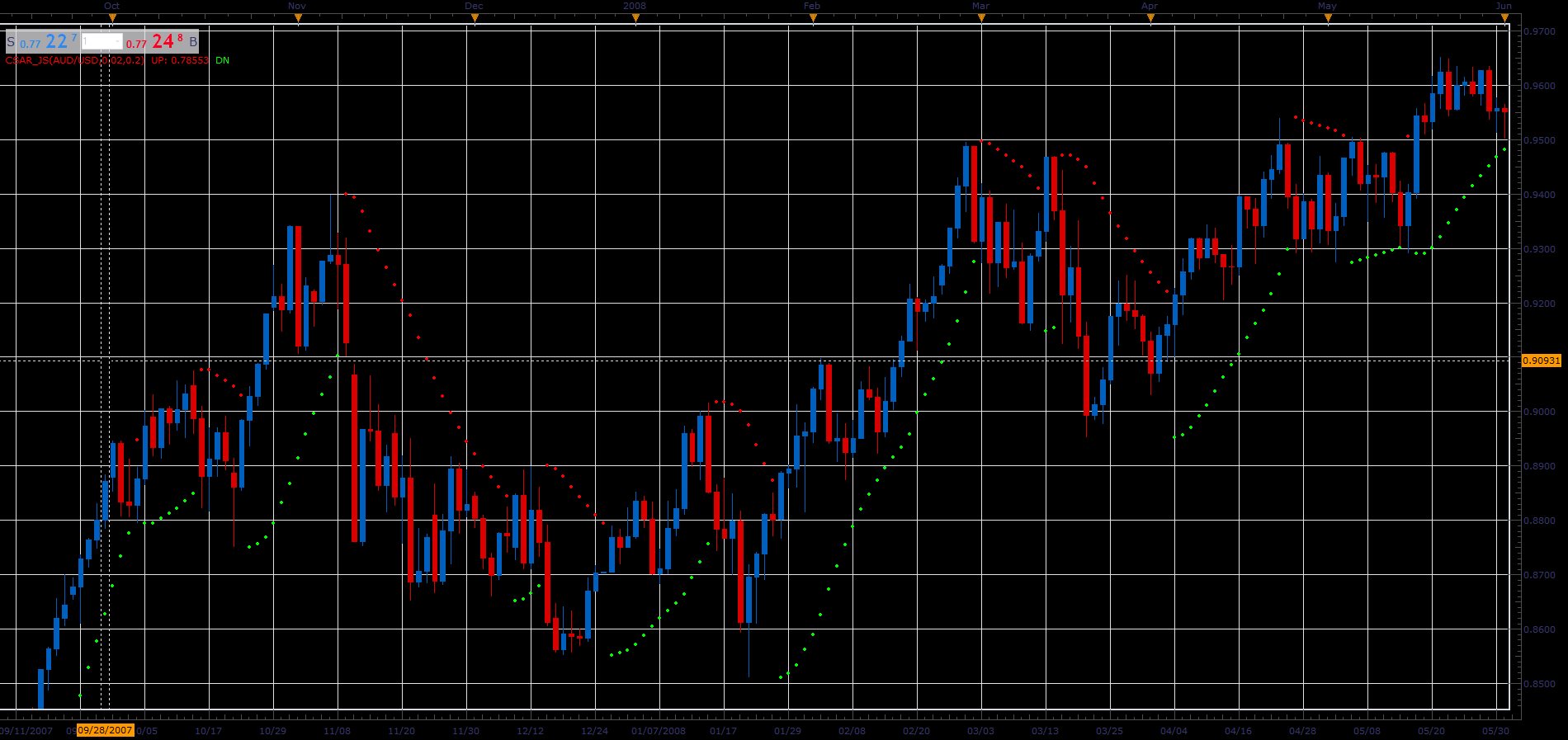Click the 03/03 date on the time axis

(x=980, y=731)
